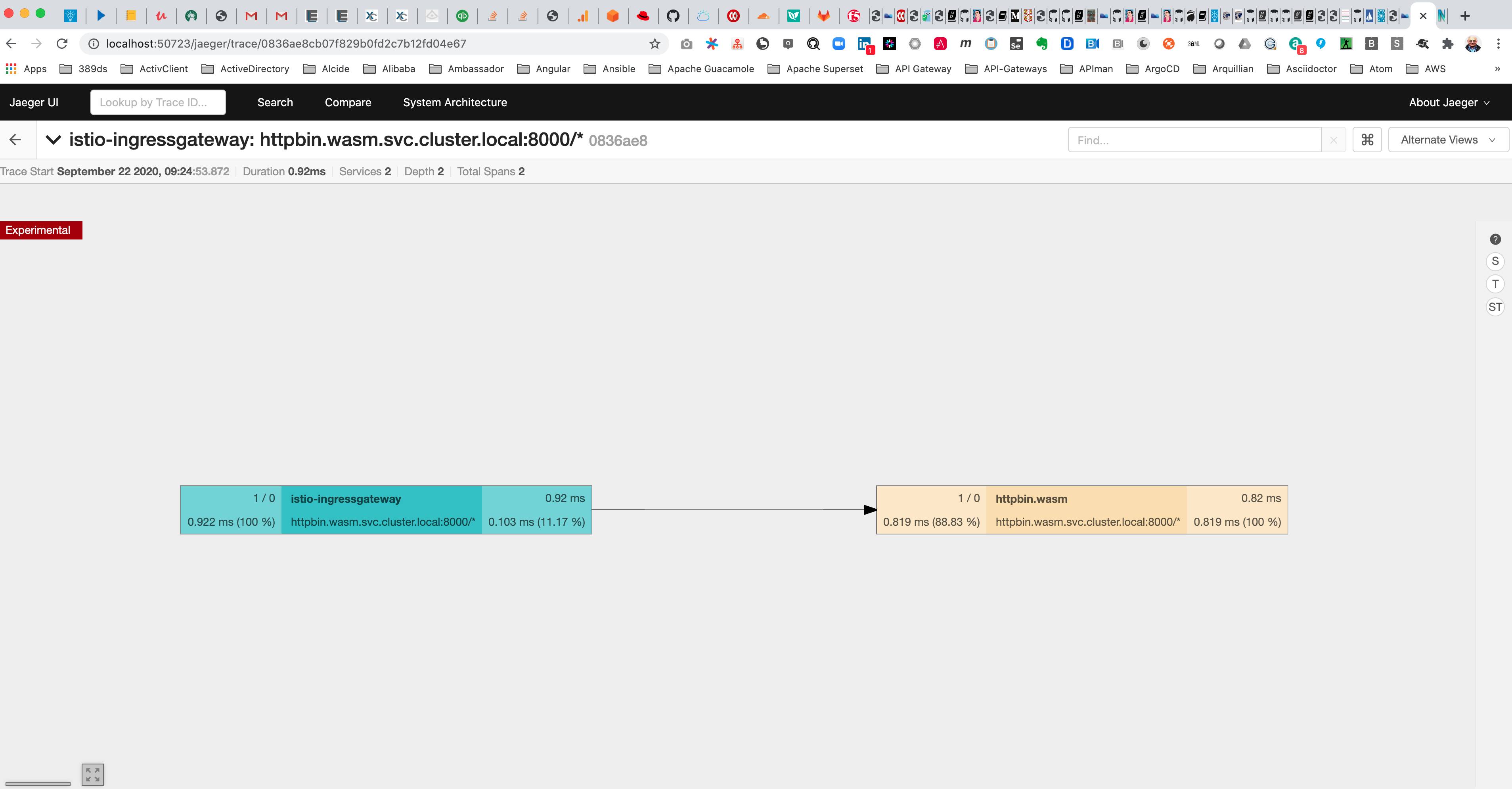
Task: Click the Evernote elephant extension icon
Action: pyautogui.click(x=1042, y=44)
